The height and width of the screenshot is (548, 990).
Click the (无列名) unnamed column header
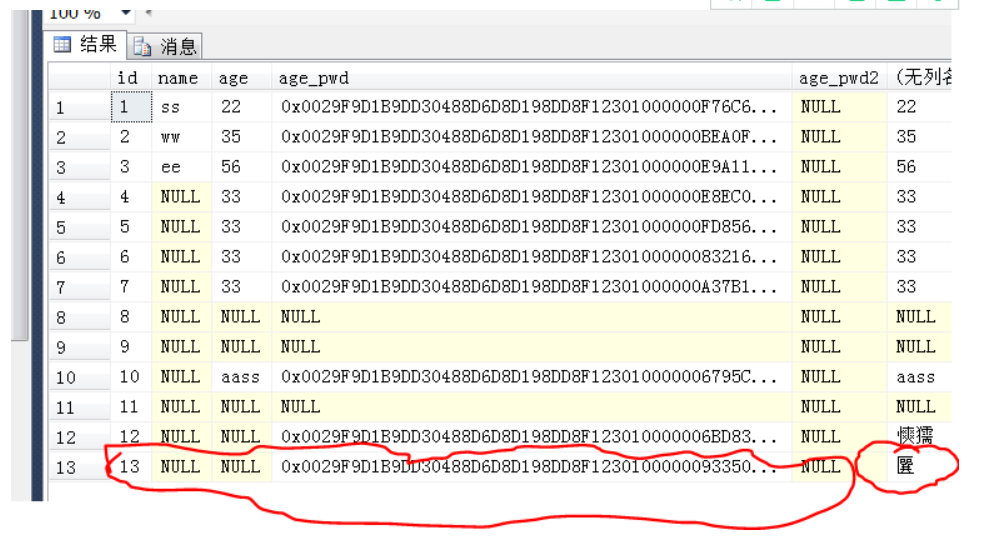click(x=920, y=77)
